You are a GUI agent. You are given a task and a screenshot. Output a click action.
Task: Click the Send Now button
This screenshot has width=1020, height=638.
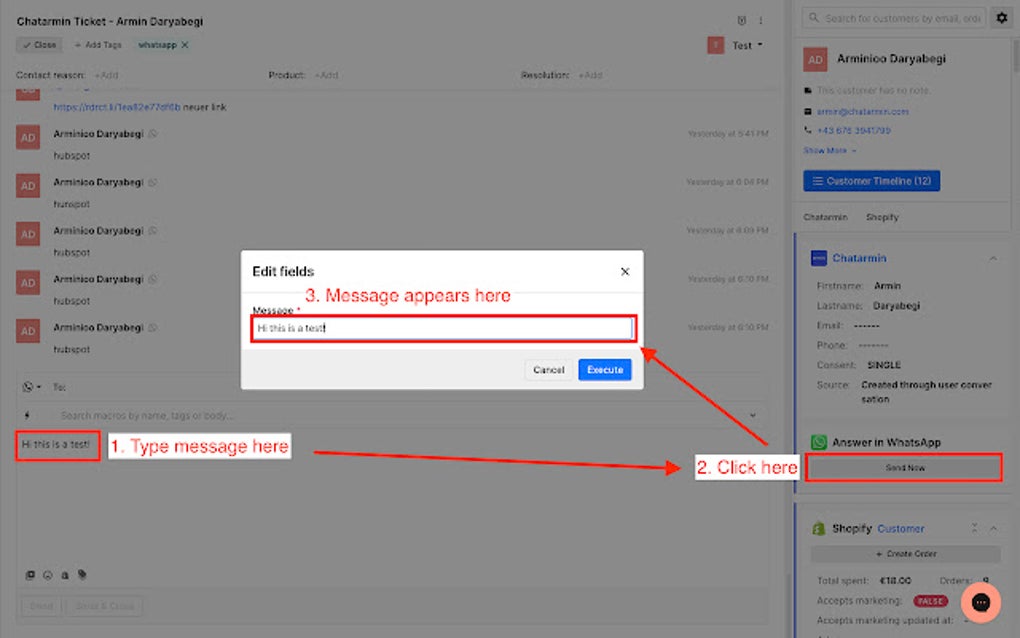[x=904, y=468]
